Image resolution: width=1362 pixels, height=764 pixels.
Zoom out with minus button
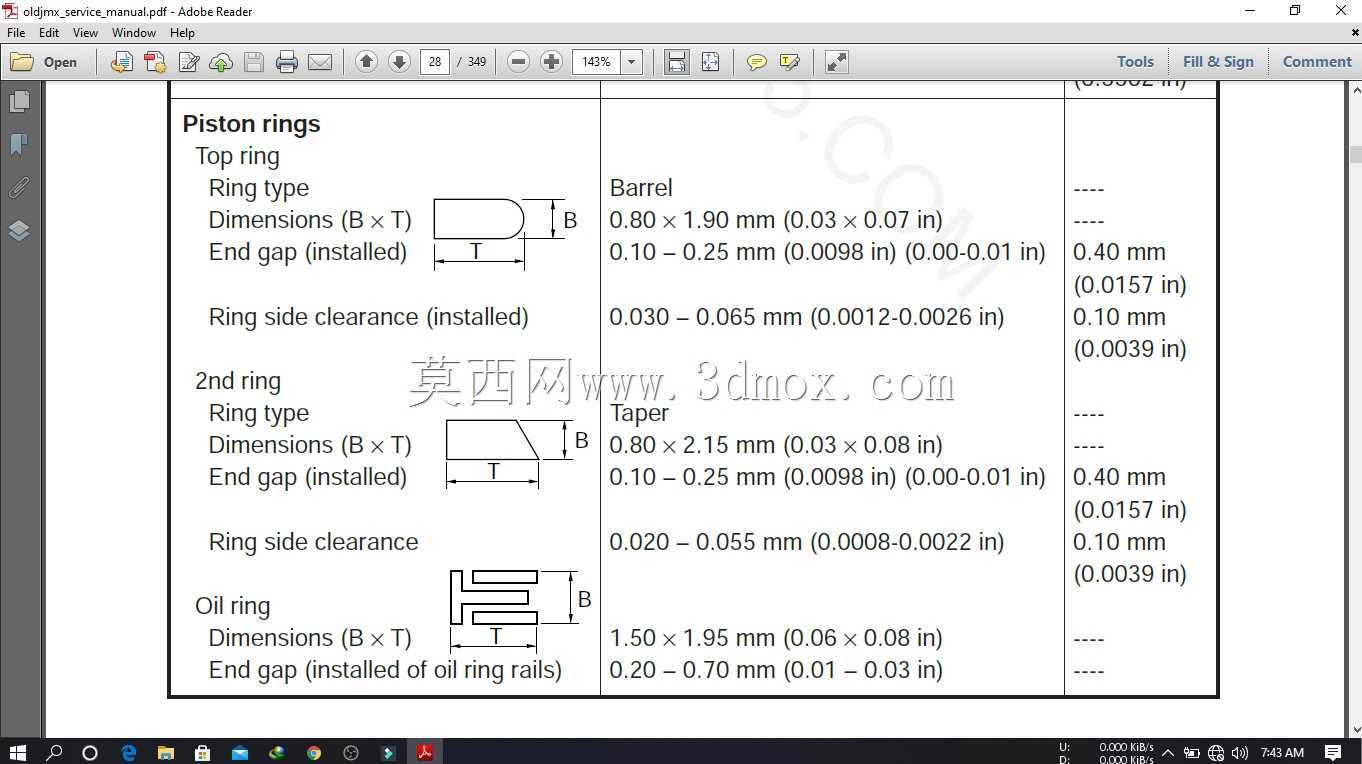518,62
